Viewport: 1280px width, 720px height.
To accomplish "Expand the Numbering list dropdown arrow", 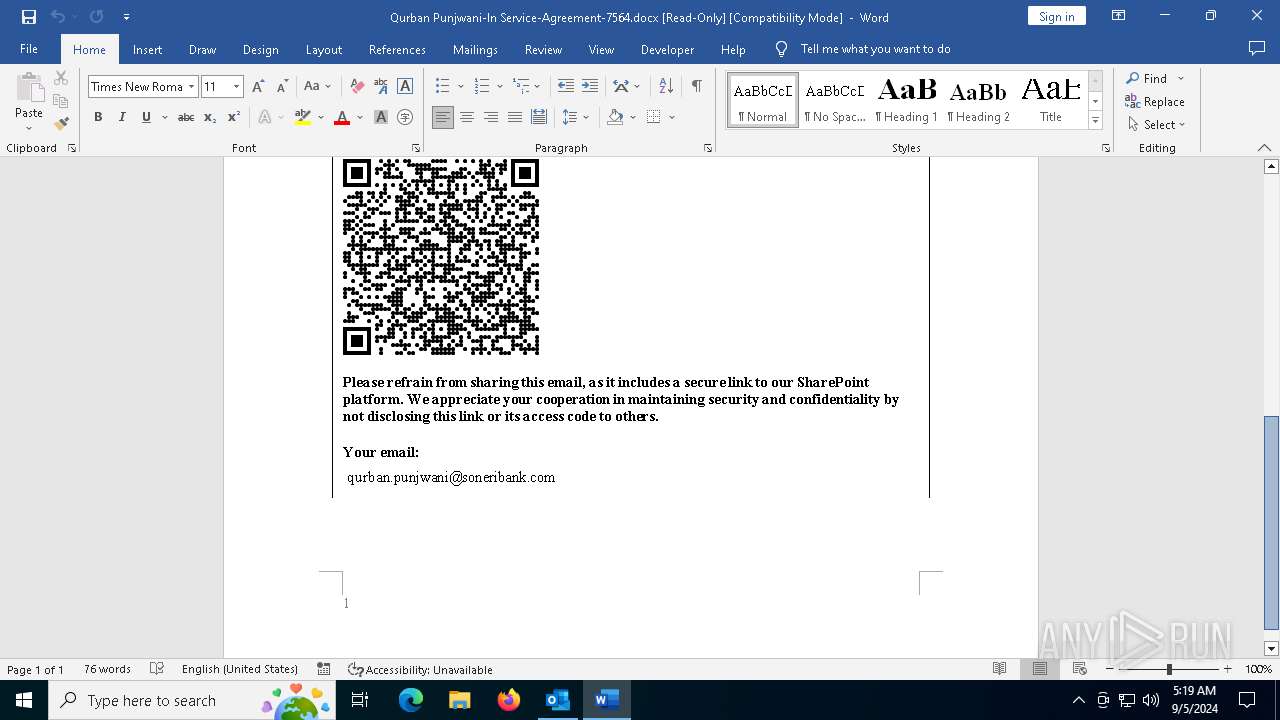I will click(499, 87).
